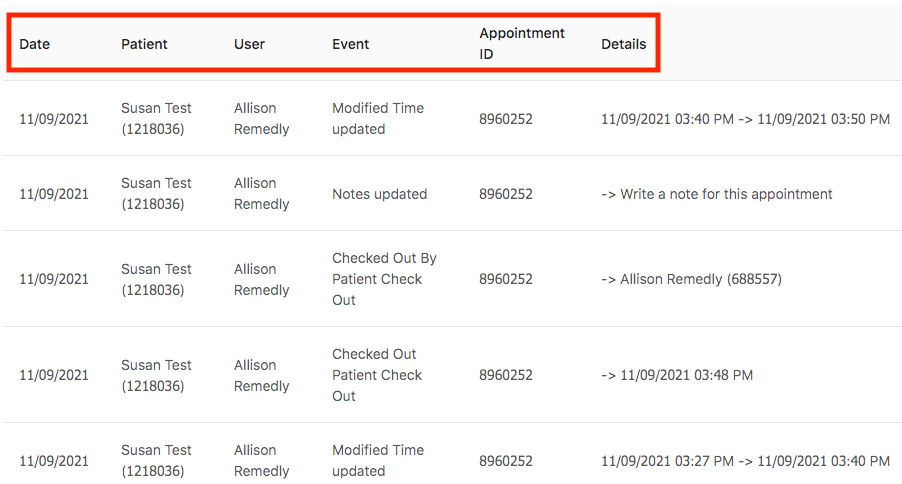Click the patient name in the Notes updated row
Image resolution: width=902 pixels, height=484 pixels.
(156, 194)
